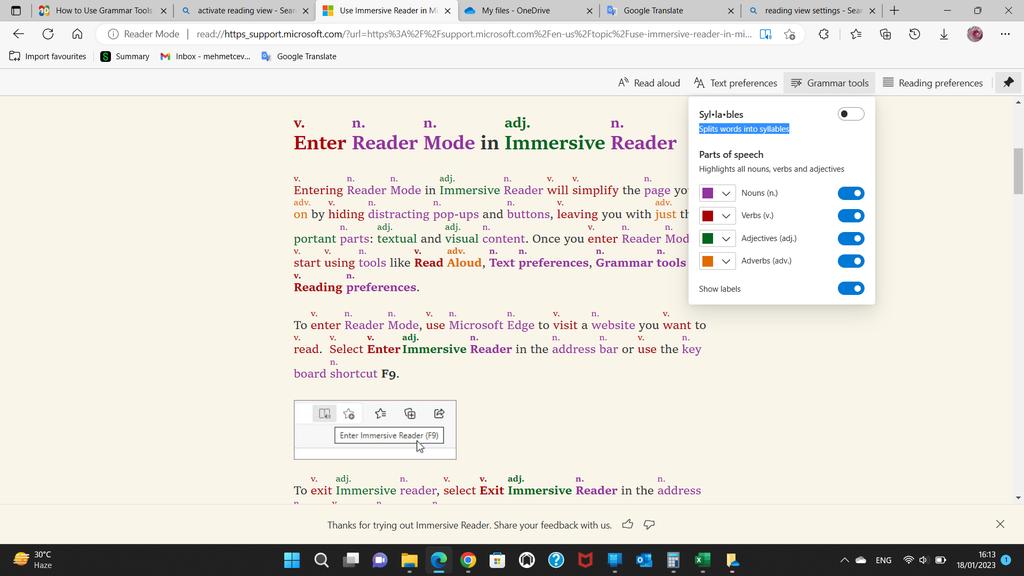Disable Adjectives highlighting

coord(851,238)
